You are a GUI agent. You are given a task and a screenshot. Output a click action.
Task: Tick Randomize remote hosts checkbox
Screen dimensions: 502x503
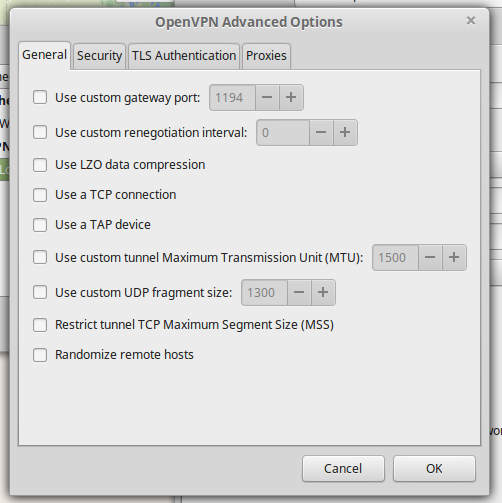(40, 355)
